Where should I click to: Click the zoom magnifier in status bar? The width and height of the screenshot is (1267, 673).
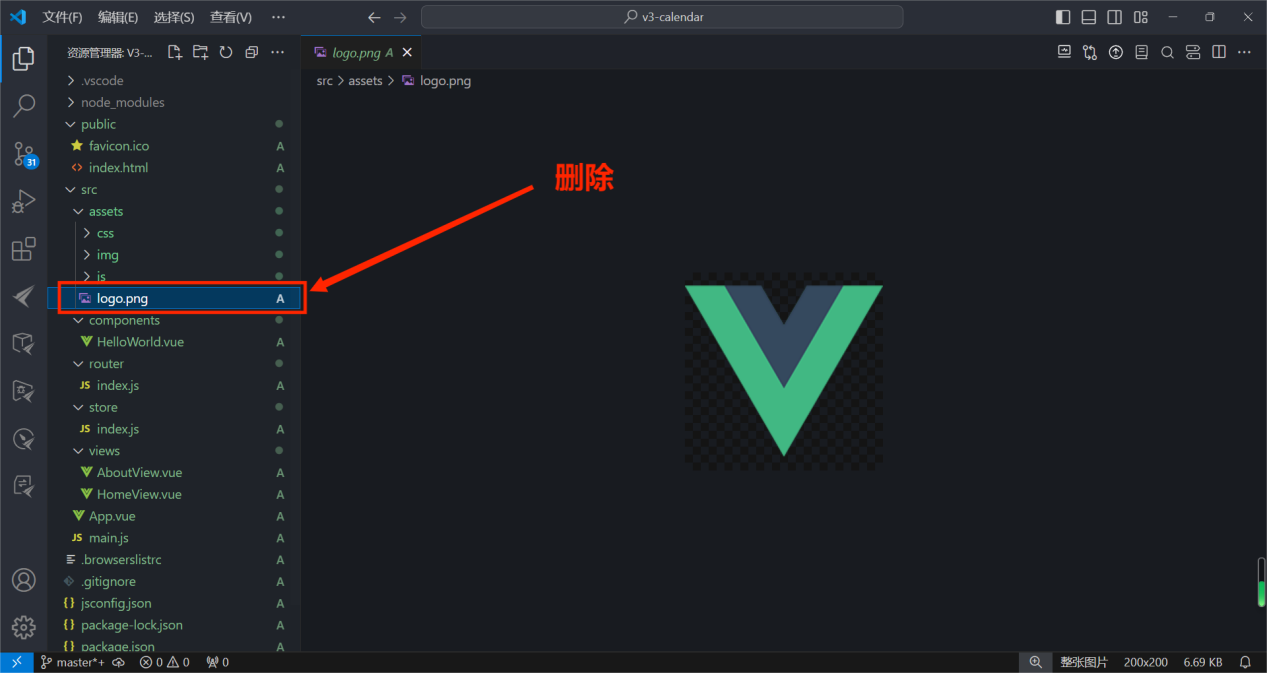1035,662
